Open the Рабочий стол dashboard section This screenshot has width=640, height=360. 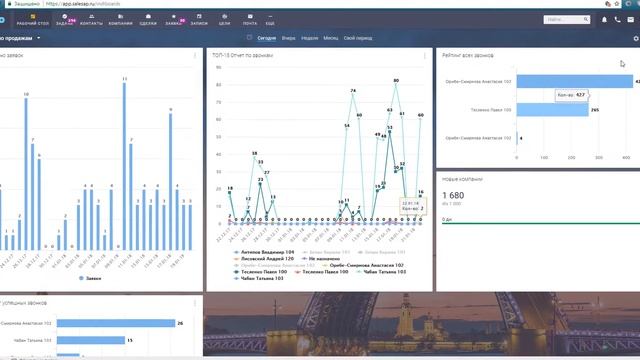click(x=33, y=20)
